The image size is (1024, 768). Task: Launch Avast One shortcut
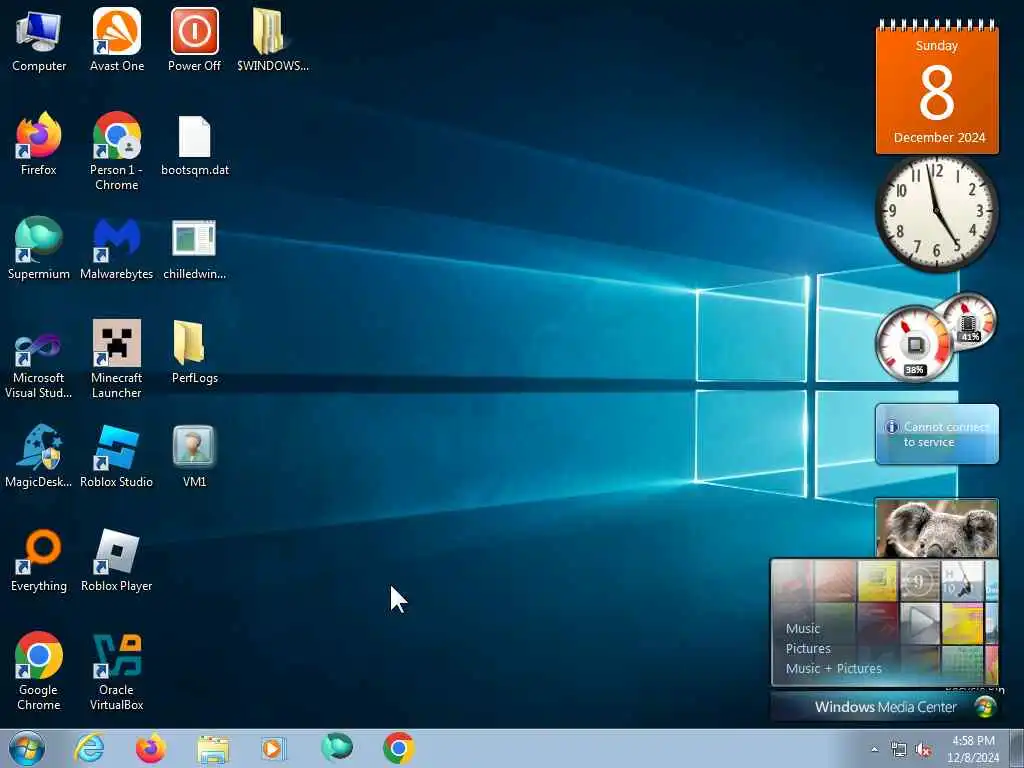point(116,40)
